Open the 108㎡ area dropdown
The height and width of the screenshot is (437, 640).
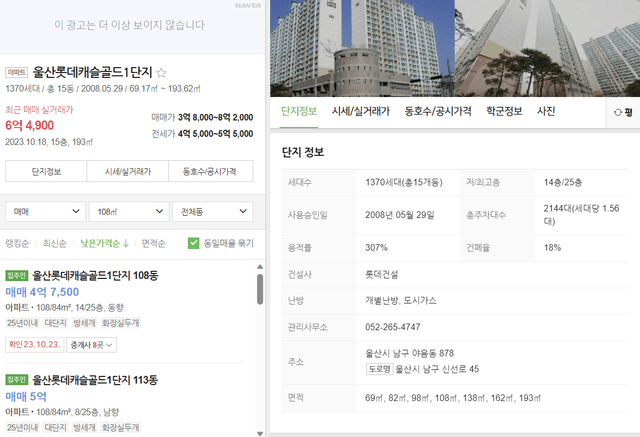(x=129, y=211)
